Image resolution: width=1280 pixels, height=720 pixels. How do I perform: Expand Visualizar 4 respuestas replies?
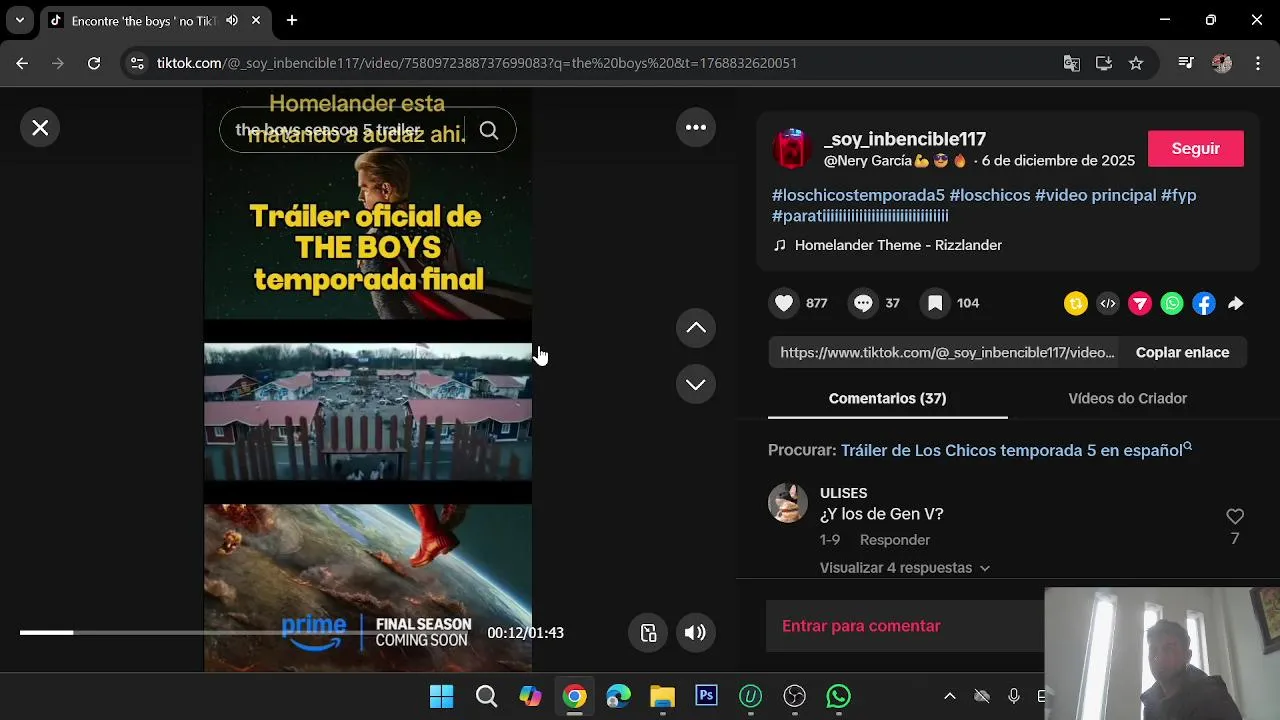[x=905, y=568]
